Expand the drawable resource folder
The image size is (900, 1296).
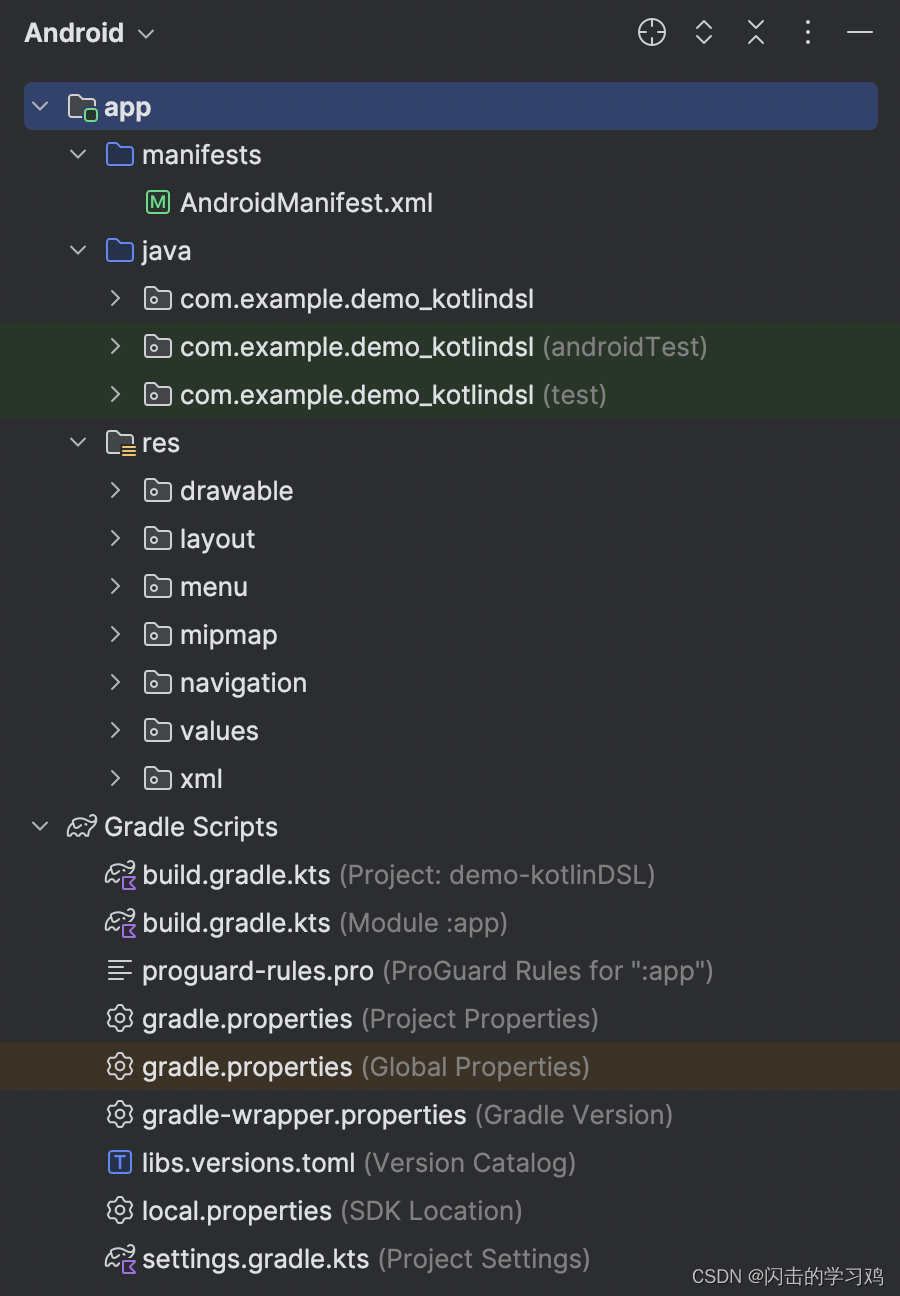click(x=116, y=490)
